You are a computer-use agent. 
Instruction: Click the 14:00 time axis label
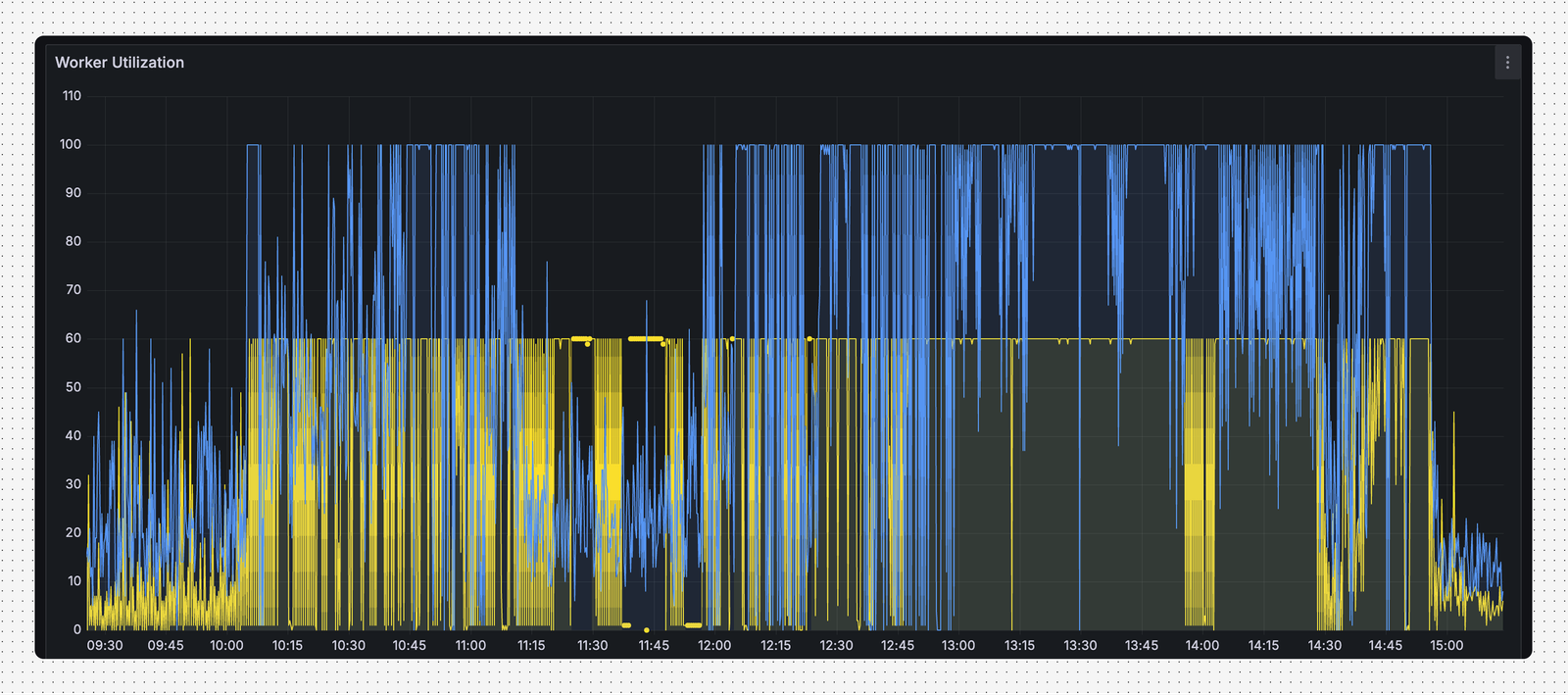(1202, 646)
